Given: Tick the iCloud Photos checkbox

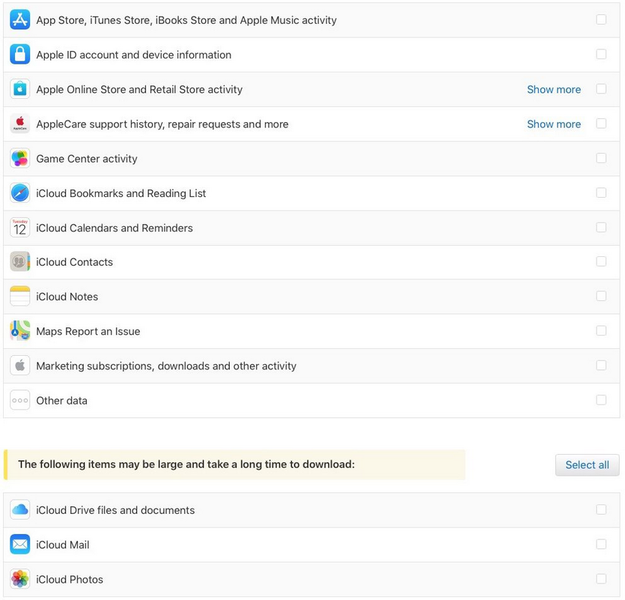Looking at the screenshot, I should coord(601,579).
